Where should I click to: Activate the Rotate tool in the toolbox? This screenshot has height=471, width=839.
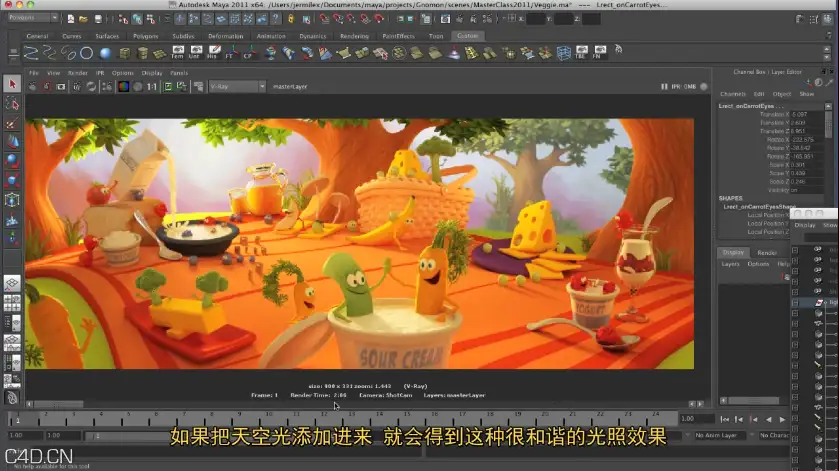click(12, 161)
